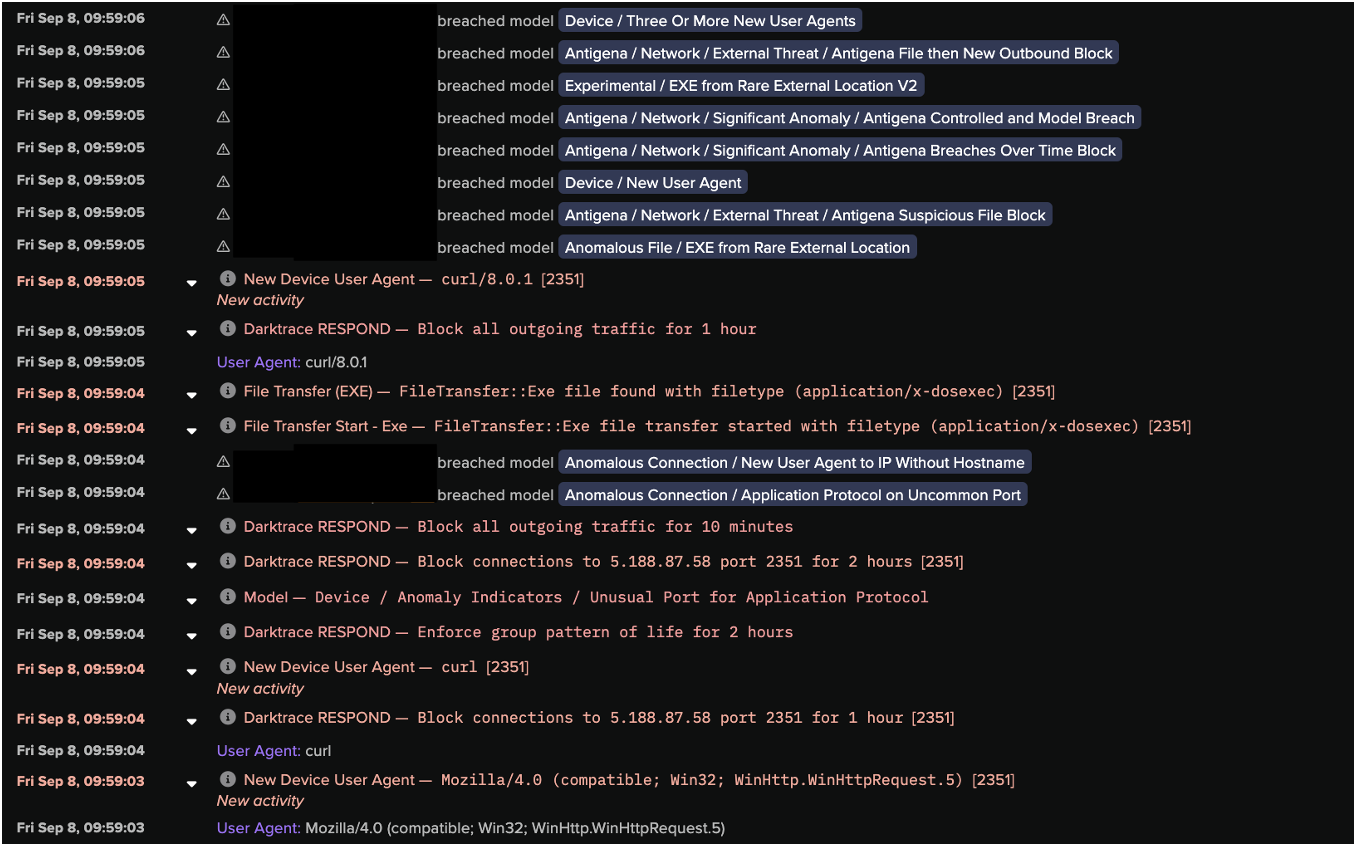Click info icon for Enforce group pattern of life

(227, 632)
